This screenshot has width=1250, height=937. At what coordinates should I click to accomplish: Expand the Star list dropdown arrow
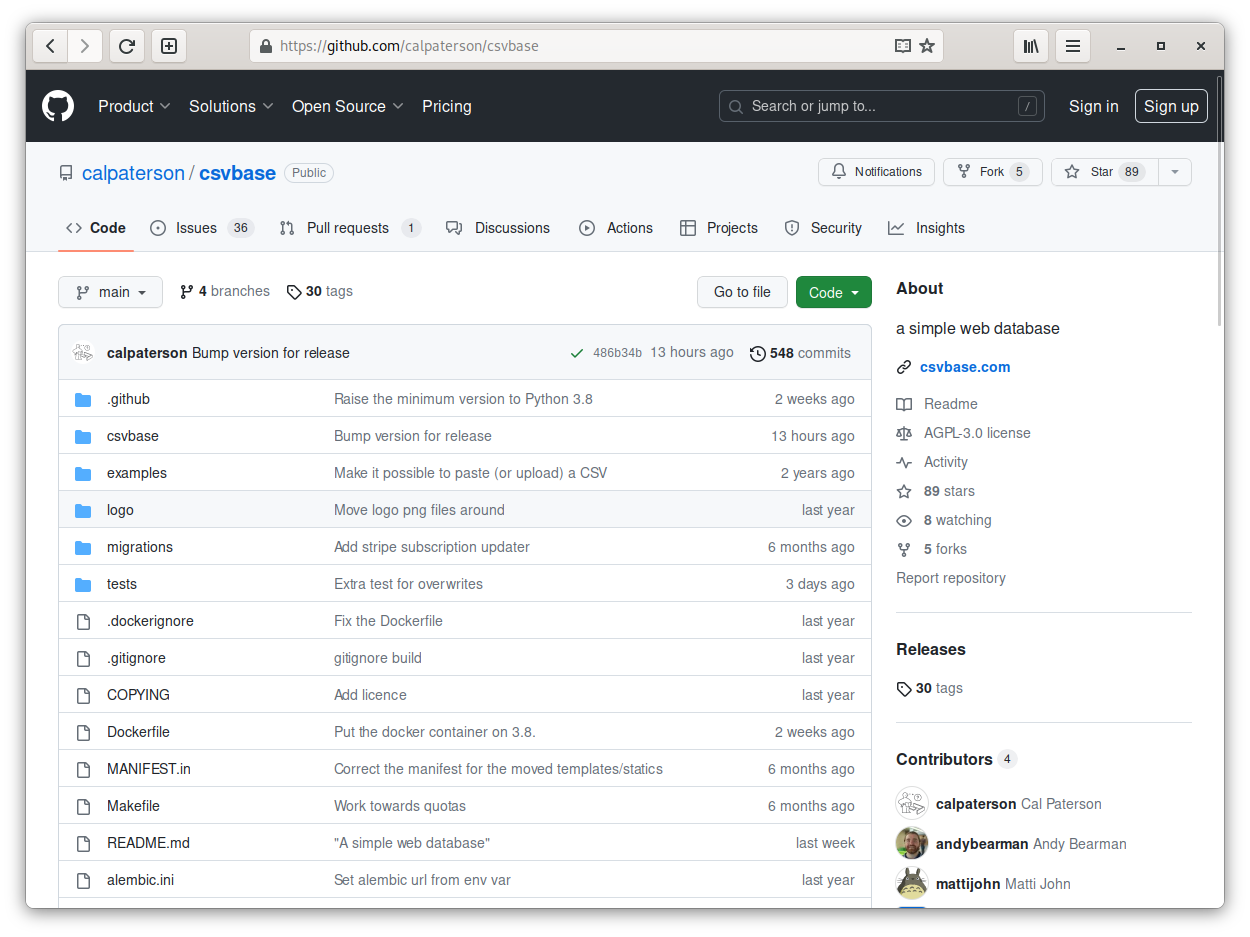(x=1175, y=172)
